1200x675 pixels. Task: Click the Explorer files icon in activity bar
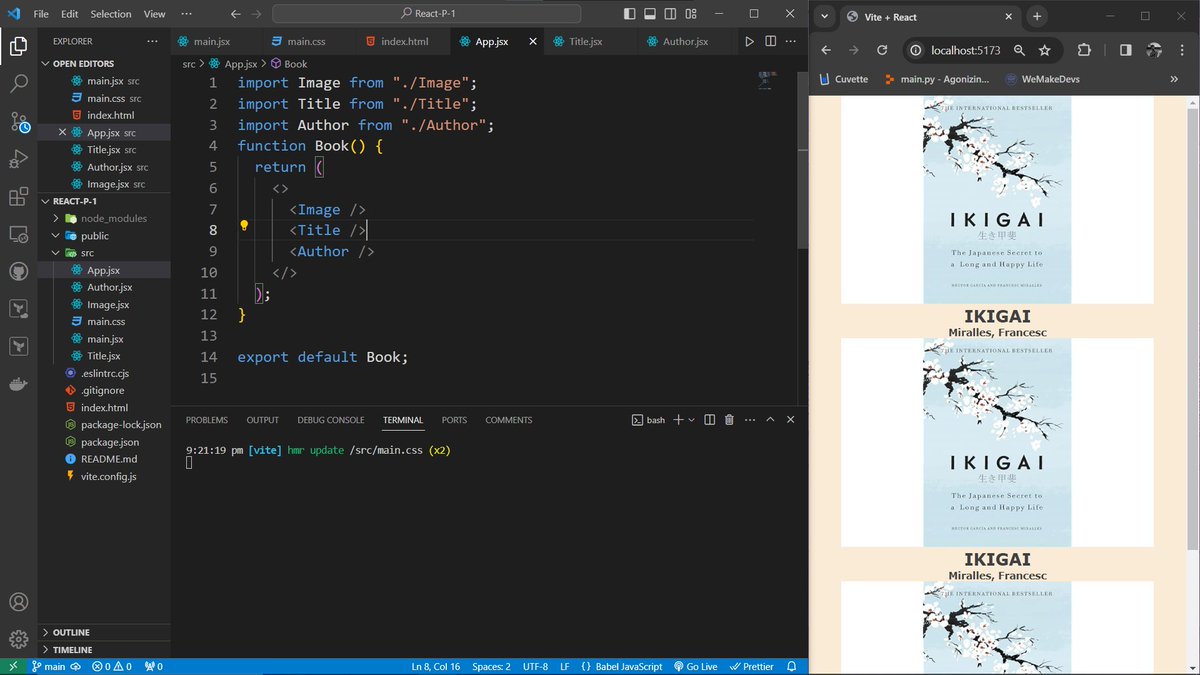point(18,46)
